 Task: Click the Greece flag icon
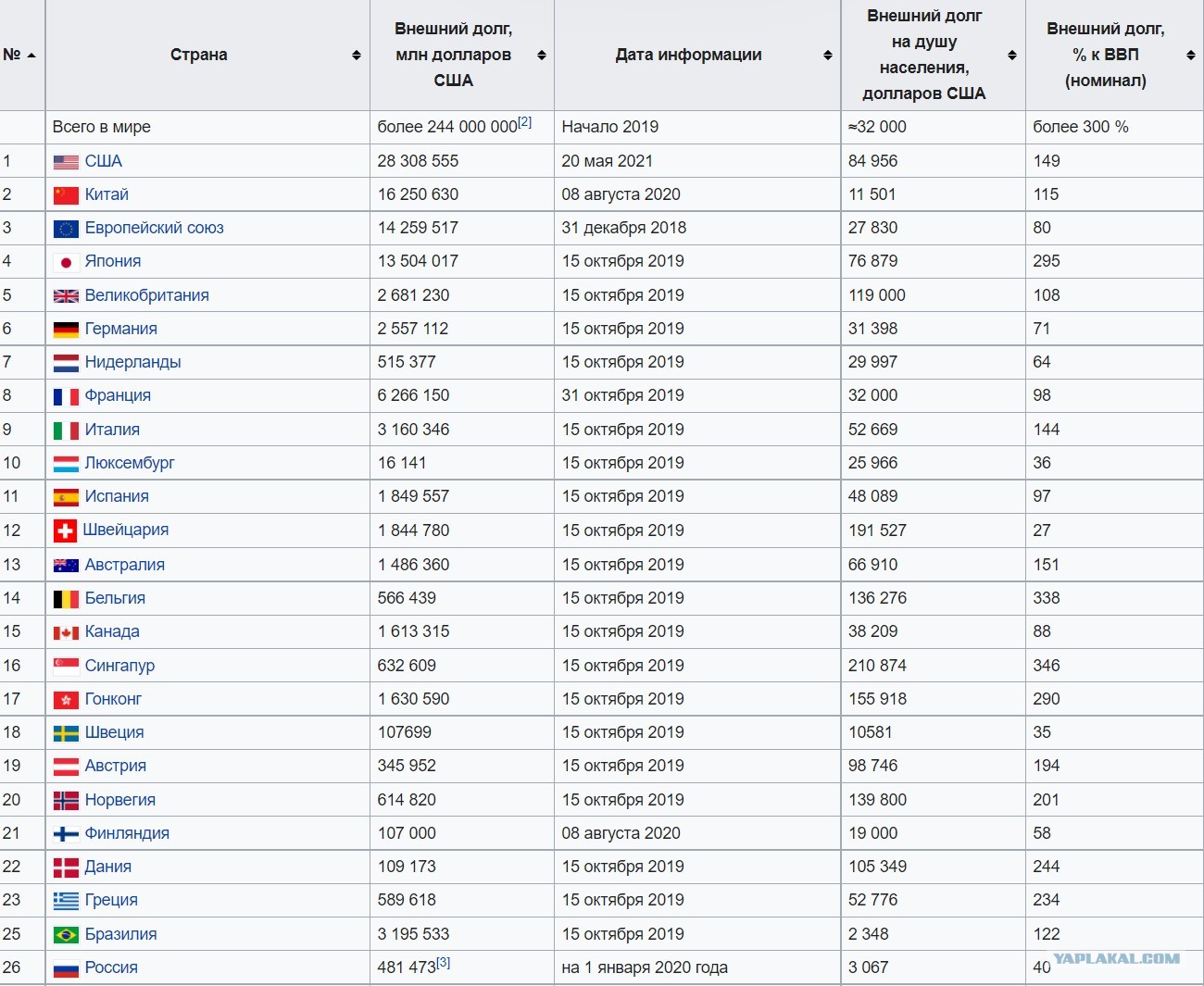tap(66, 901)
